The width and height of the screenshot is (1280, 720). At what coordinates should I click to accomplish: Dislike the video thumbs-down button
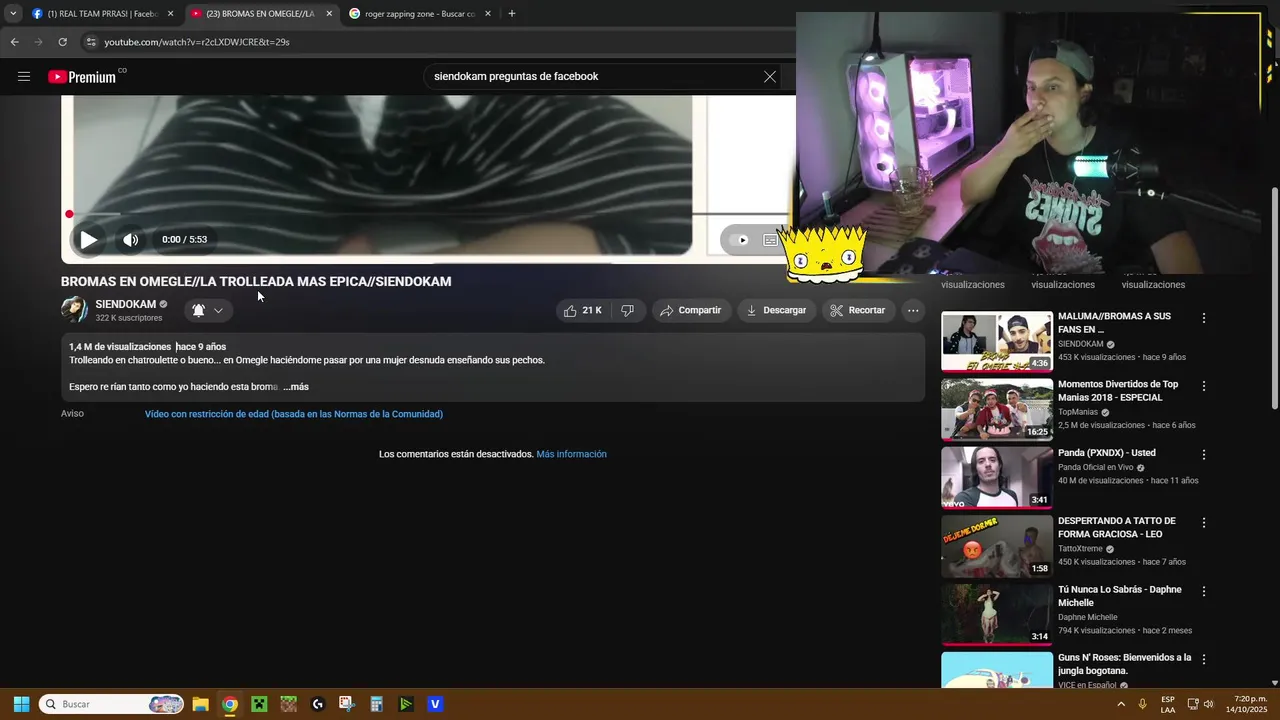tap(627, 311)
